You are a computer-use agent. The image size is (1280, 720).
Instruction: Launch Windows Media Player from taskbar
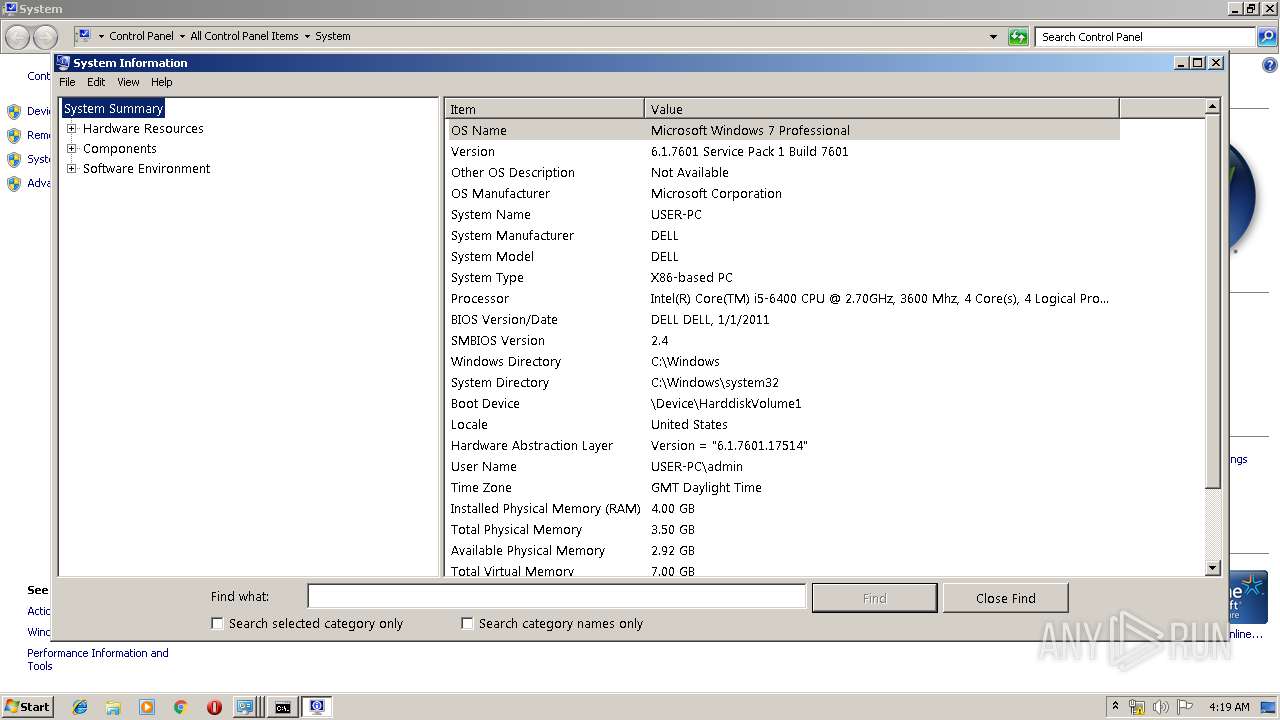pyautogui.click(x=147, y=707)
